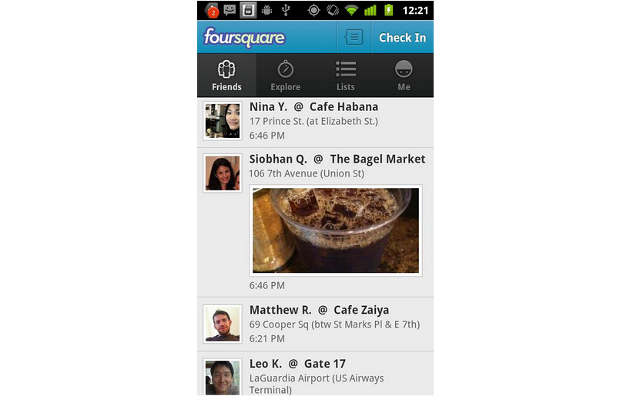
Task: Open Siobhan Q.'s avatar thumbnail
Action: click(x=223, y=173)
